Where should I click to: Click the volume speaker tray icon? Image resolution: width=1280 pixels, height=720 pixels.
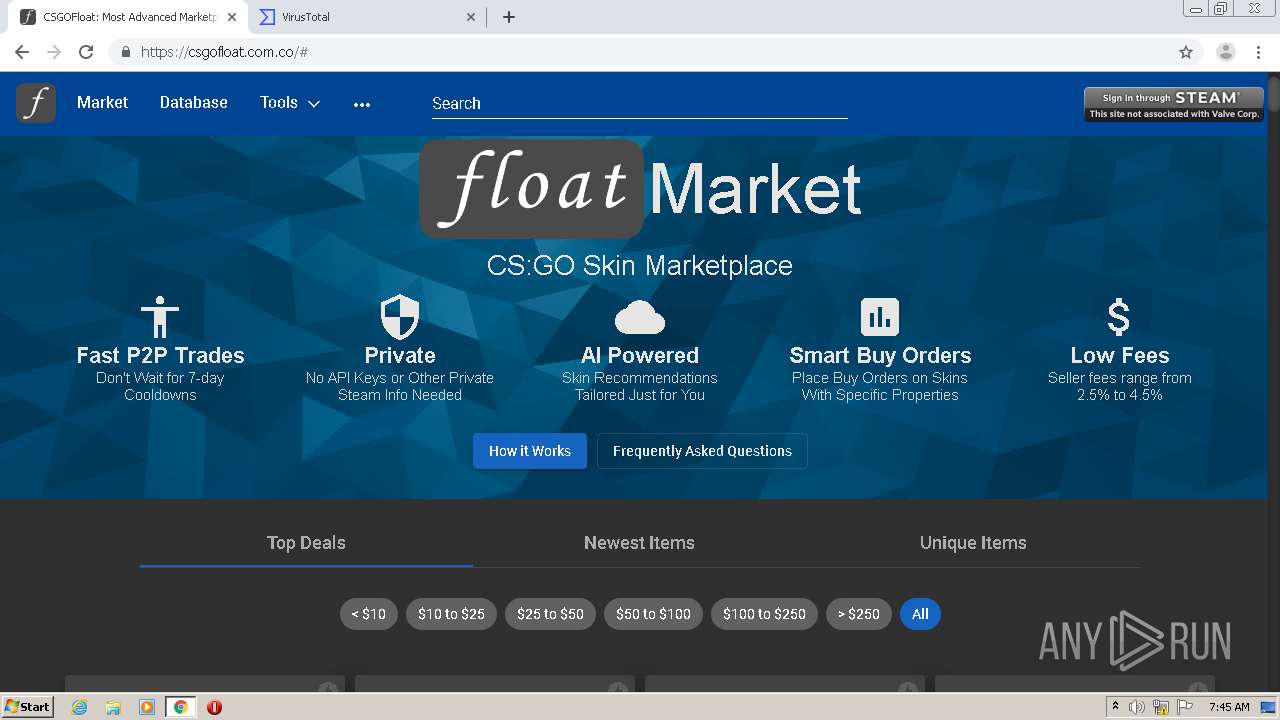click(1137, 707)
